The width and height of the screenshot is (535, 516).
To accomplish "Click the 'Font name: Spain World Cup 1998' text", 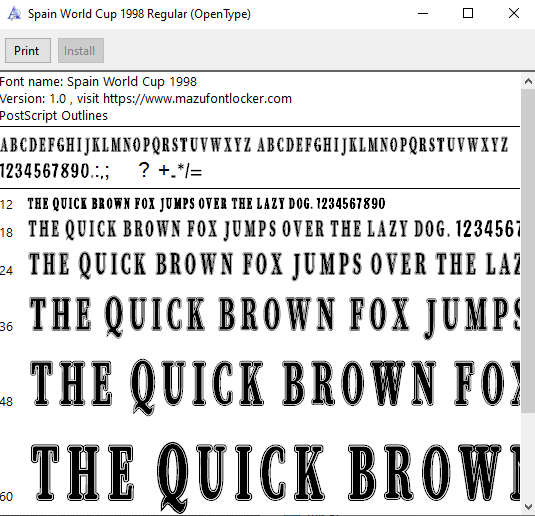I will pos(98,82).
